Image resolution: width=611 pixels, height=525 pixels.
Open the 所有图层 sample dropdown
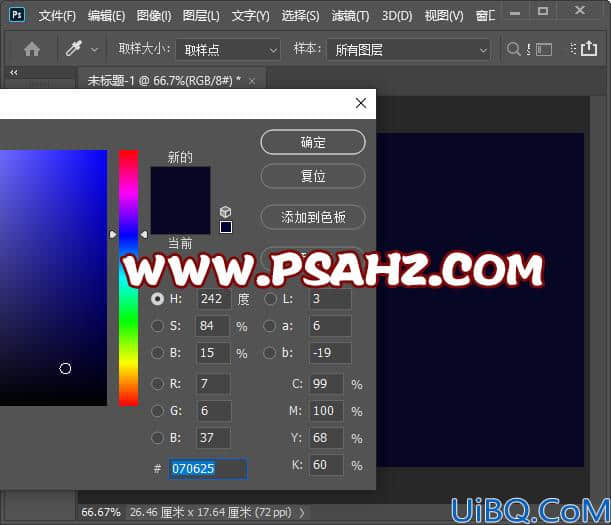(x=408, y=49)
